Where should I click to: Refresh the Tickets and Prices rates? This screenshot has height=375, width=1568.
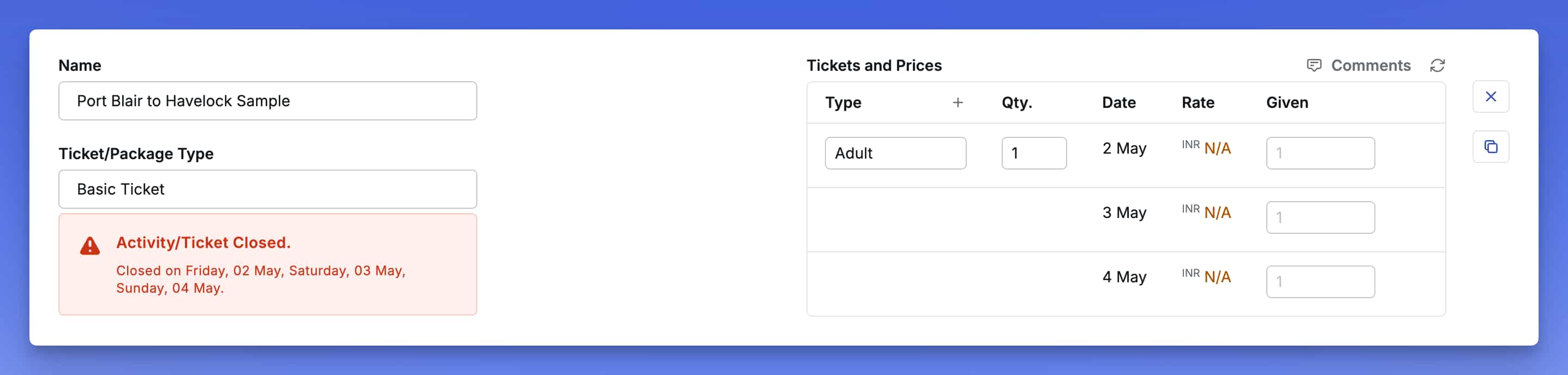(x=1437, y=65)
